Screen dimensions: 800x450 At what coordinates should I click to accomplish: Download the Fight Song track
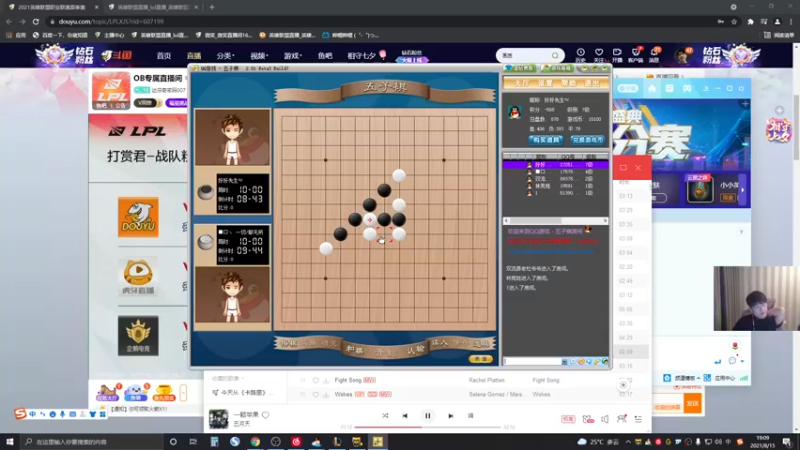[326, 380]
